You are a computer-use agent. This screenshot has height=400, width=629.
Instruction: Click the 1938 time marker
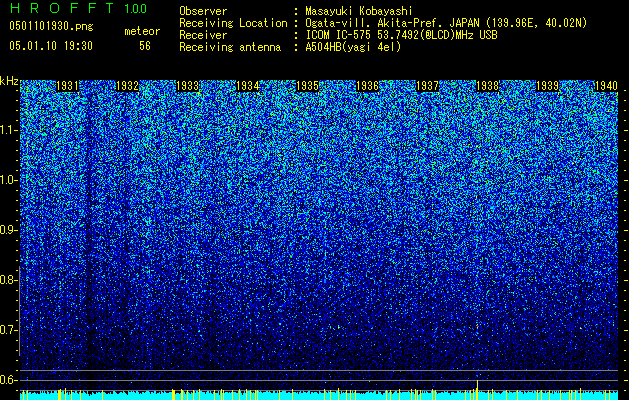[x=487, y=86]
